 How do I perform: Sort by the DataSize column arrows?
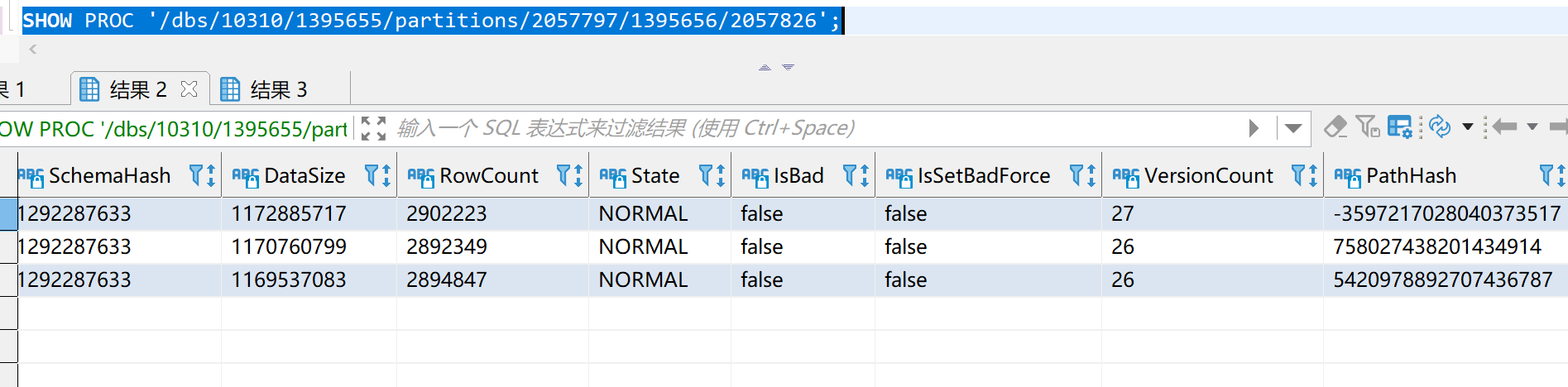pos(386,175)
